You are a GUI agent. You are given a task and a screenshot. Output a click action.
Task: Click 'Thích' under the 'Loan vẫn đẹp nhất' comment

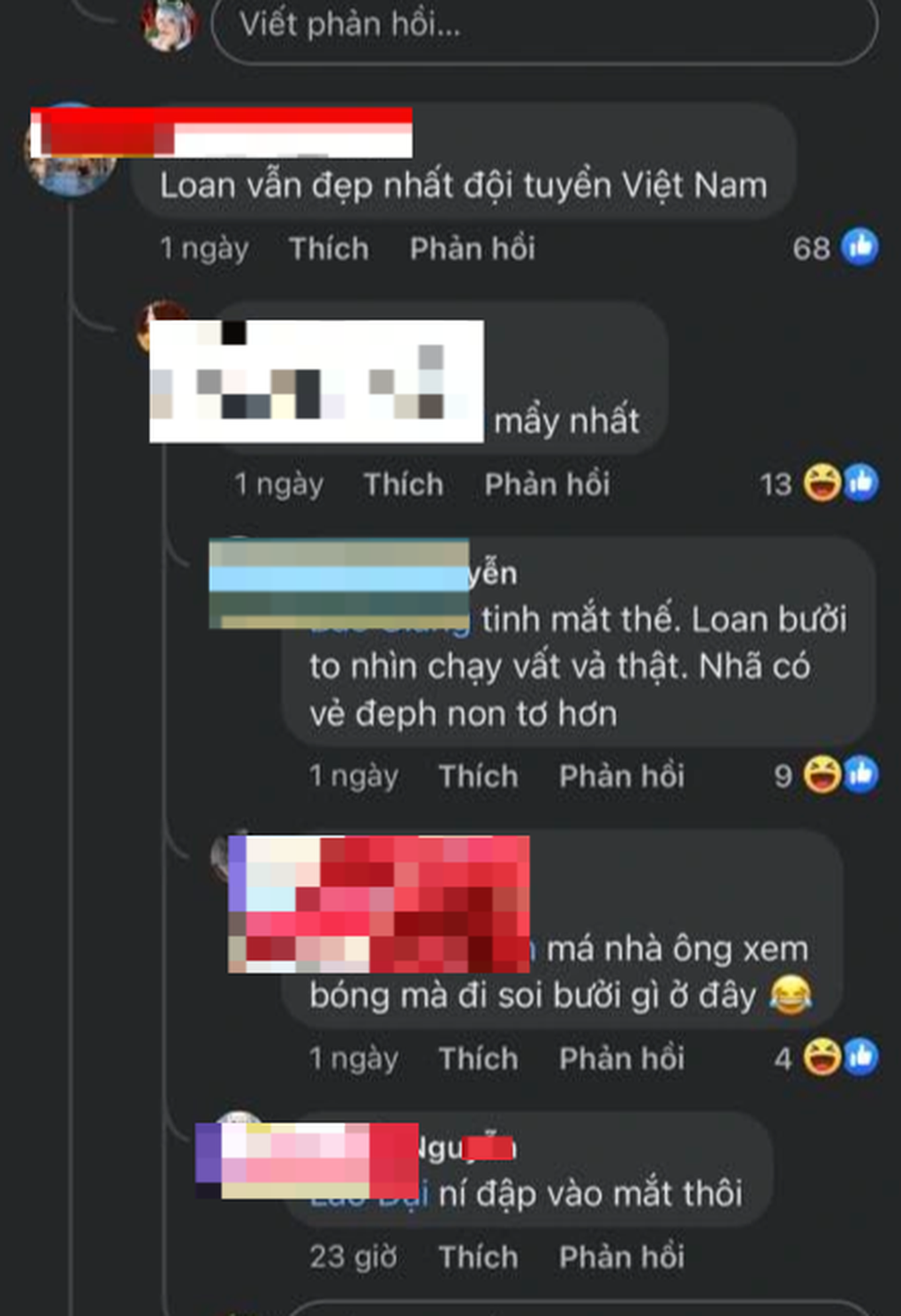click(329, 248)
